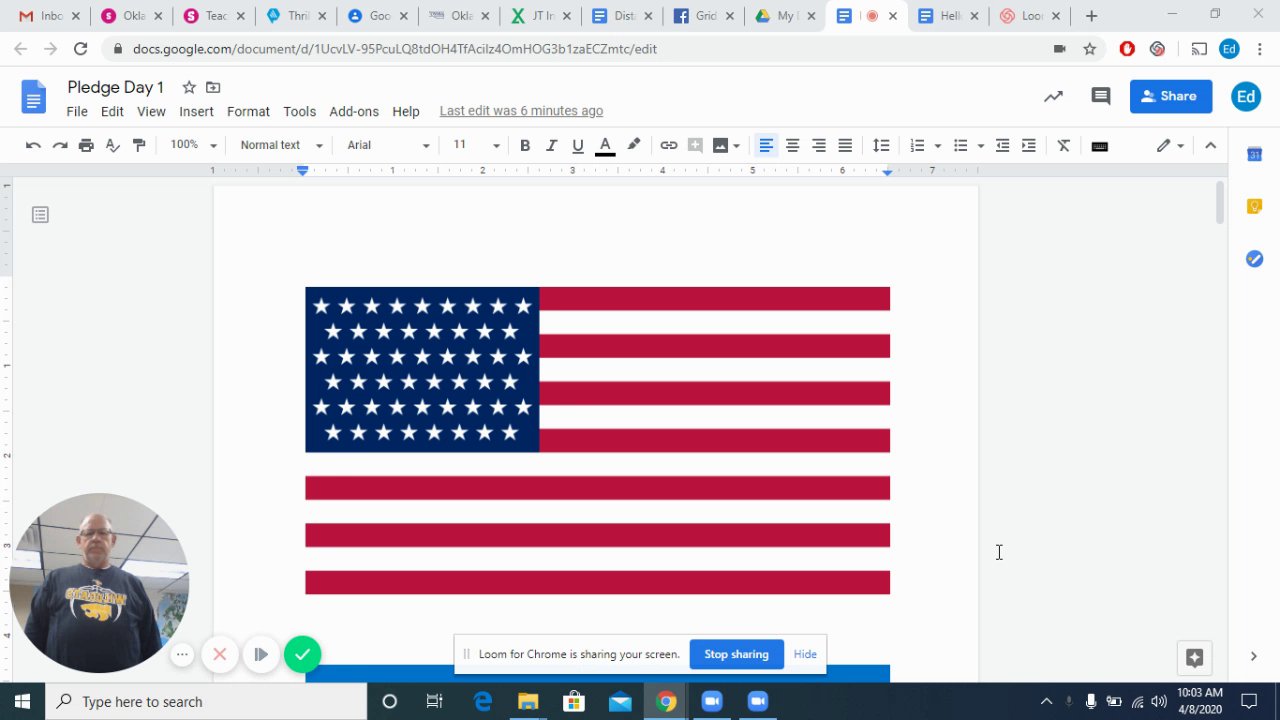
Task: Set left text alignment
Action: (766, 145)
